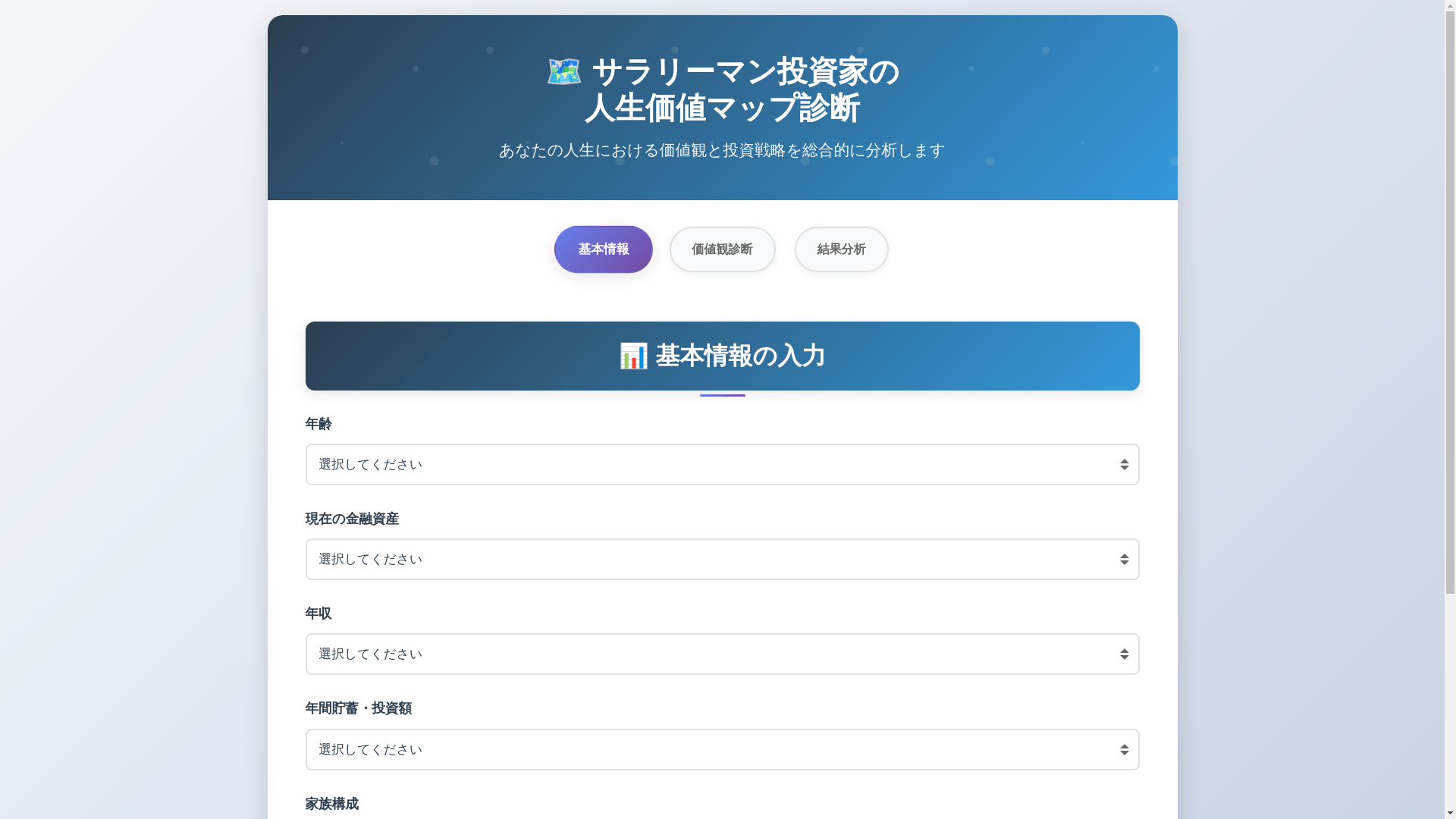This screenshot has height=819, width=1456.
Task: Click the 現在の金融資産 field label
Action: point(352,519)
